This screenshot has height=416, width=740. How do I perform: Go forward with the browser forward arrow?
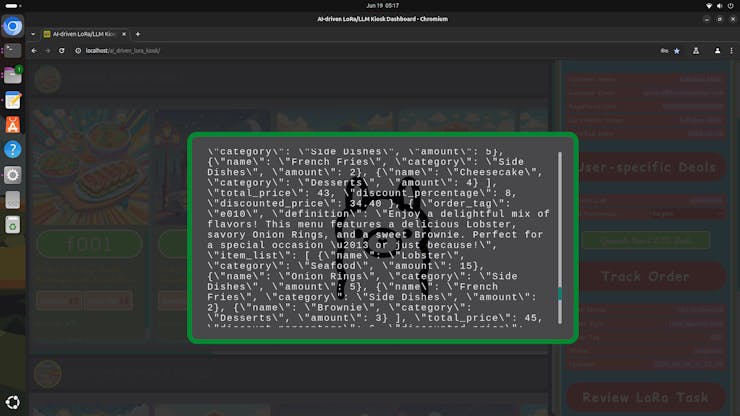[x=48, y=51]
